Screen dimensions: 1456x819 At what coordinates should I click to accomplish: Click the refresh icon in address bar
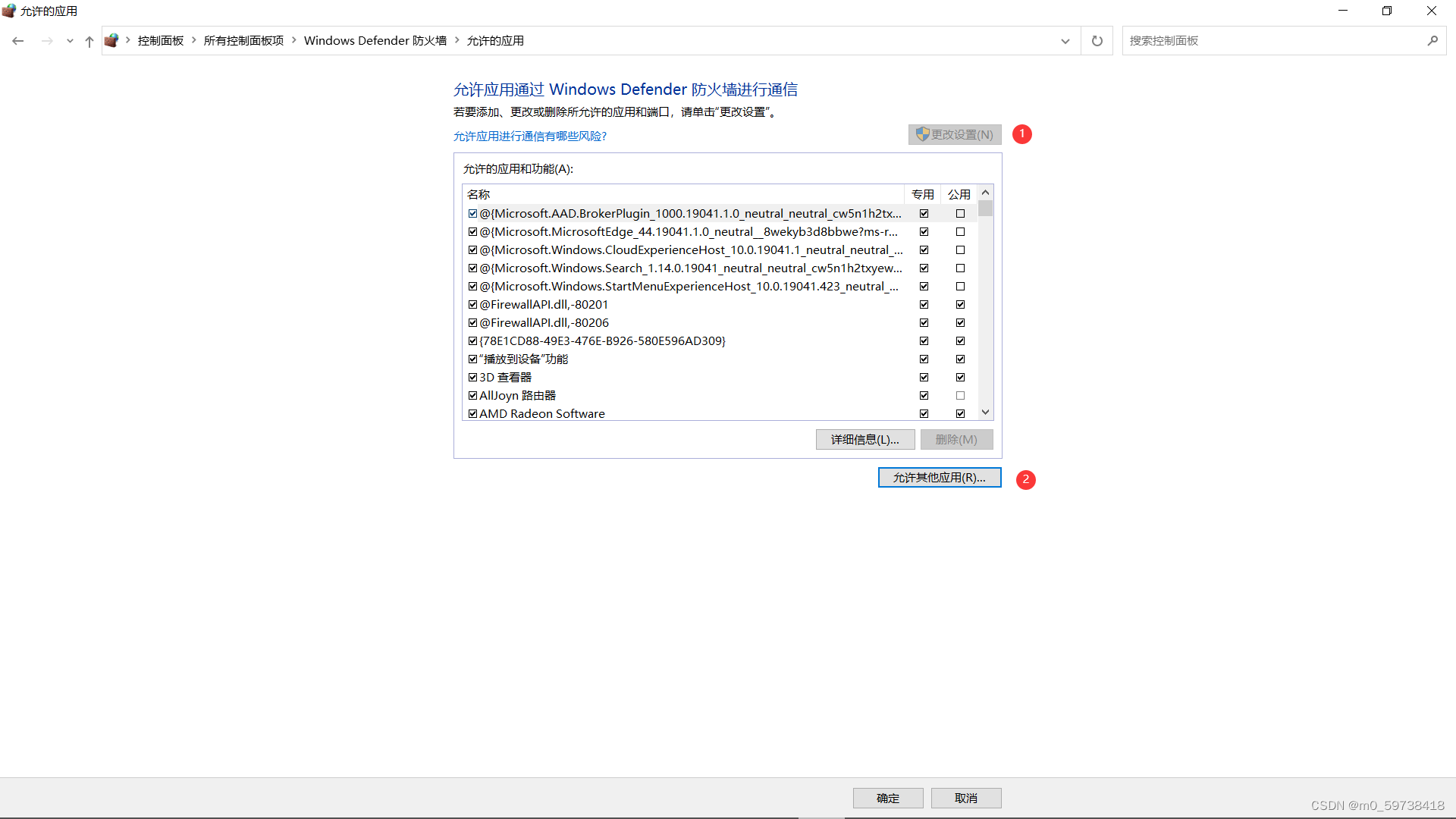click(1097, 41)
